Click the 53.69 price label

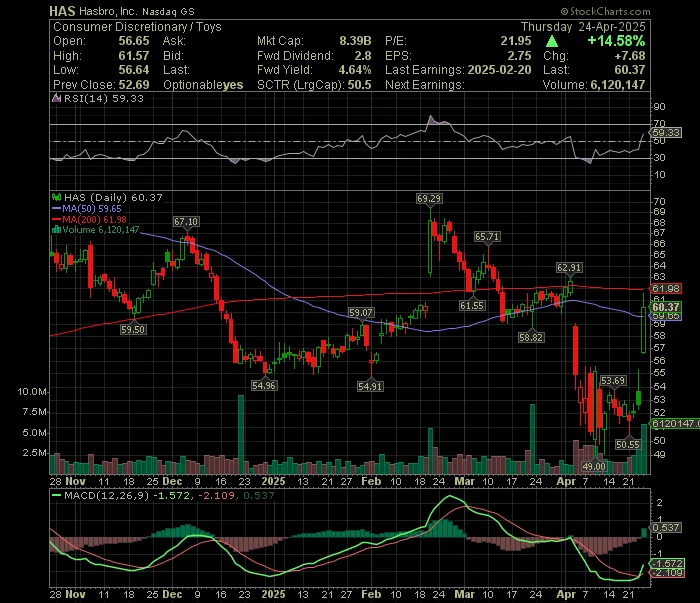tap(613, 381)
